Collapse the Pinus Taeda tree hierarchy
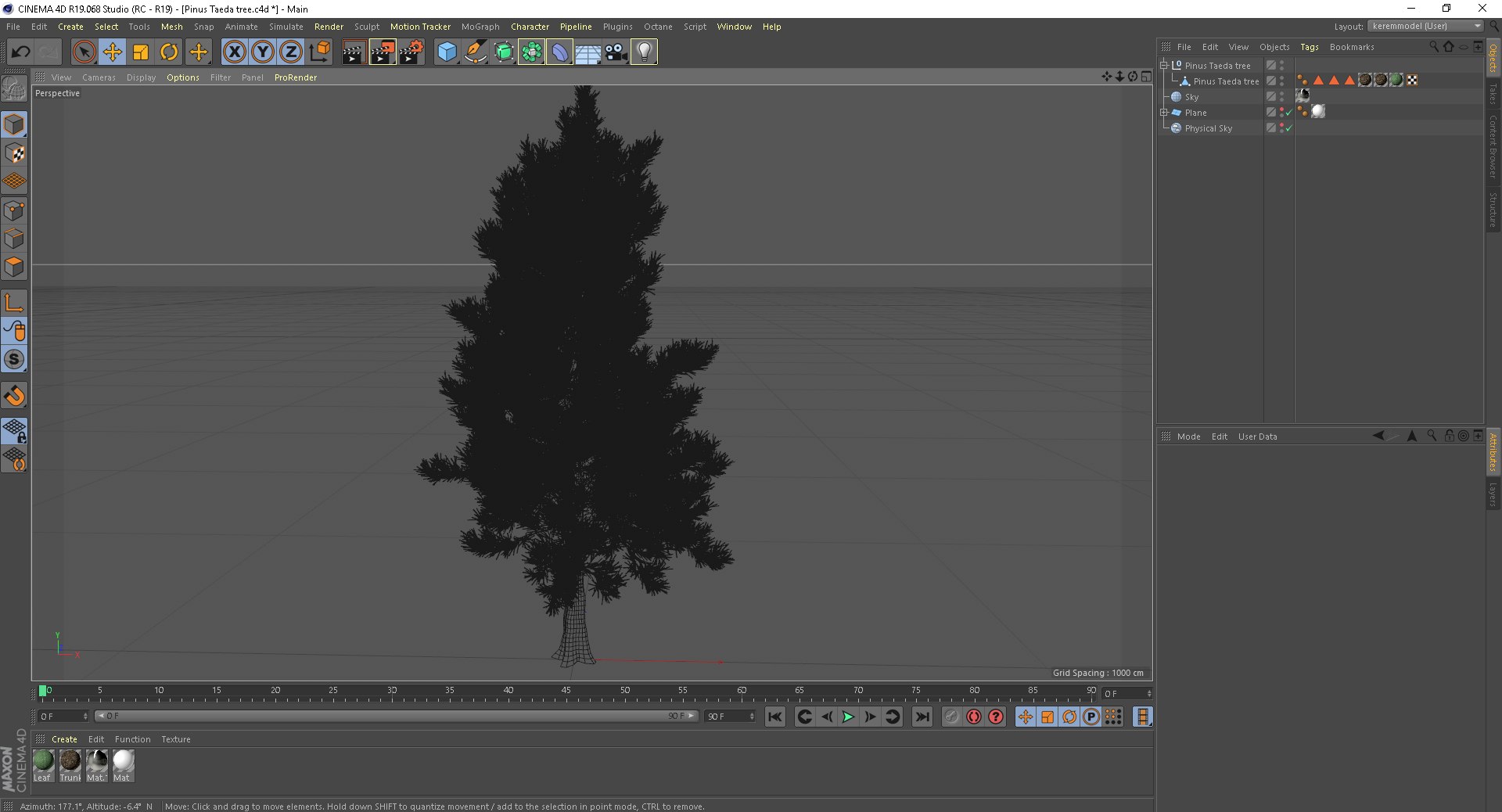 pyautogui.click(x=1164, y=66)
